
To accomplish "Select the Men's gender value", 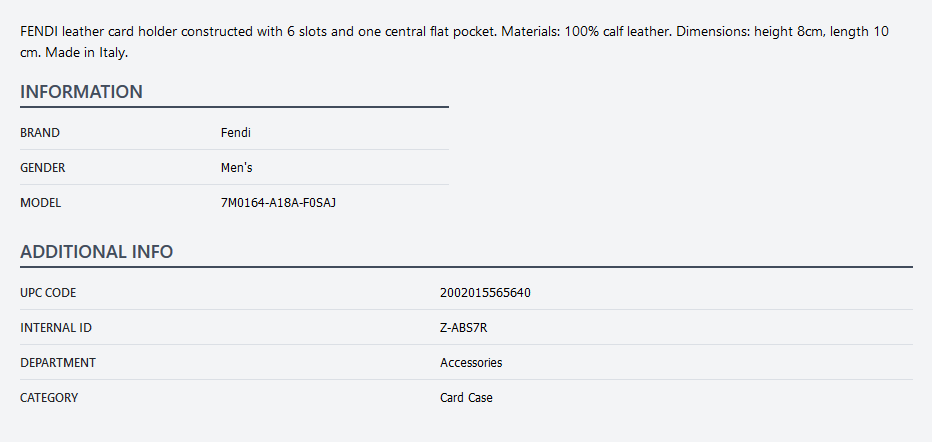I will [x=237, y=168].
